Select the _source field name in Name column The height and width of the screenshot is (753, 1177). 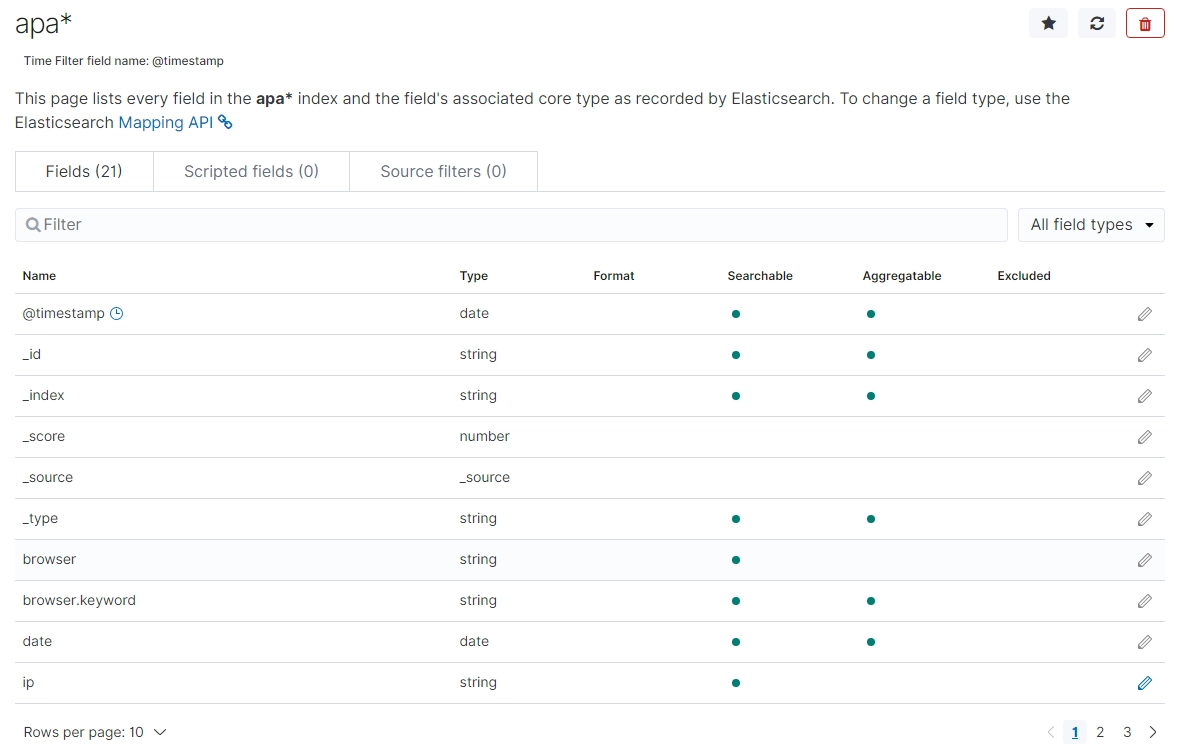tap(47, 477)
